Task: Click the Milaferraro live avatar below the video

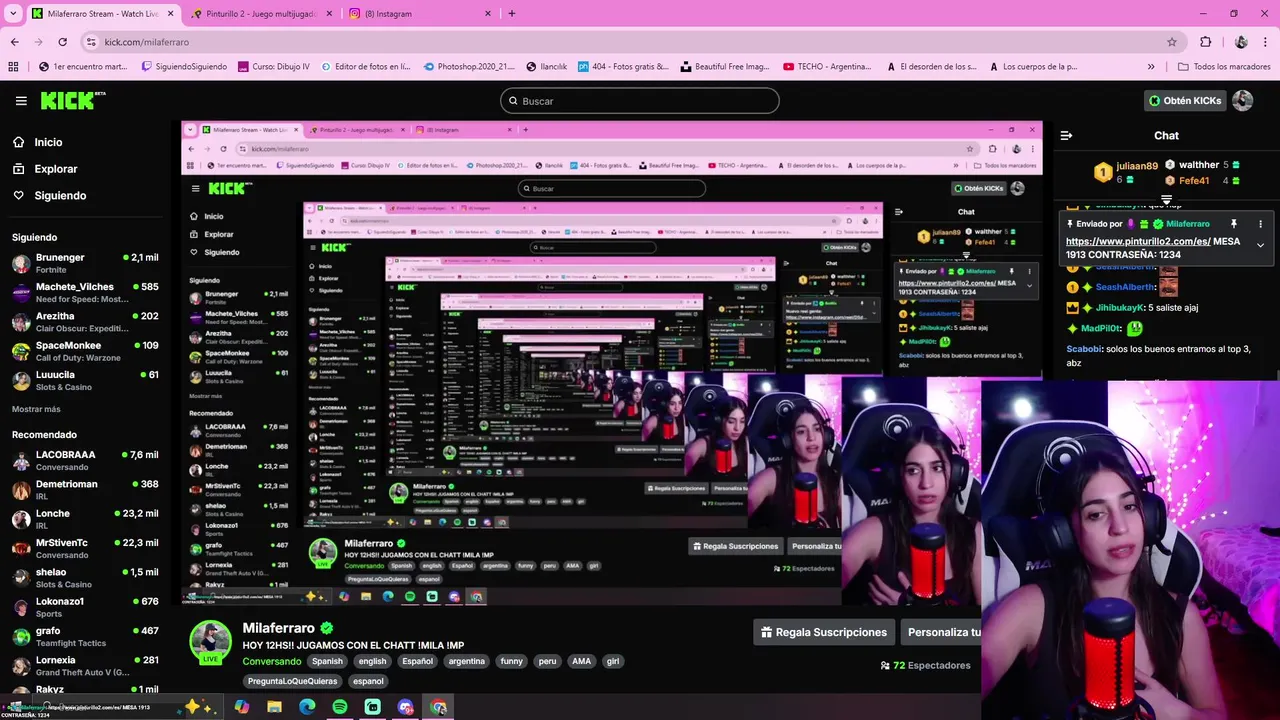Action: pos(211,642)
